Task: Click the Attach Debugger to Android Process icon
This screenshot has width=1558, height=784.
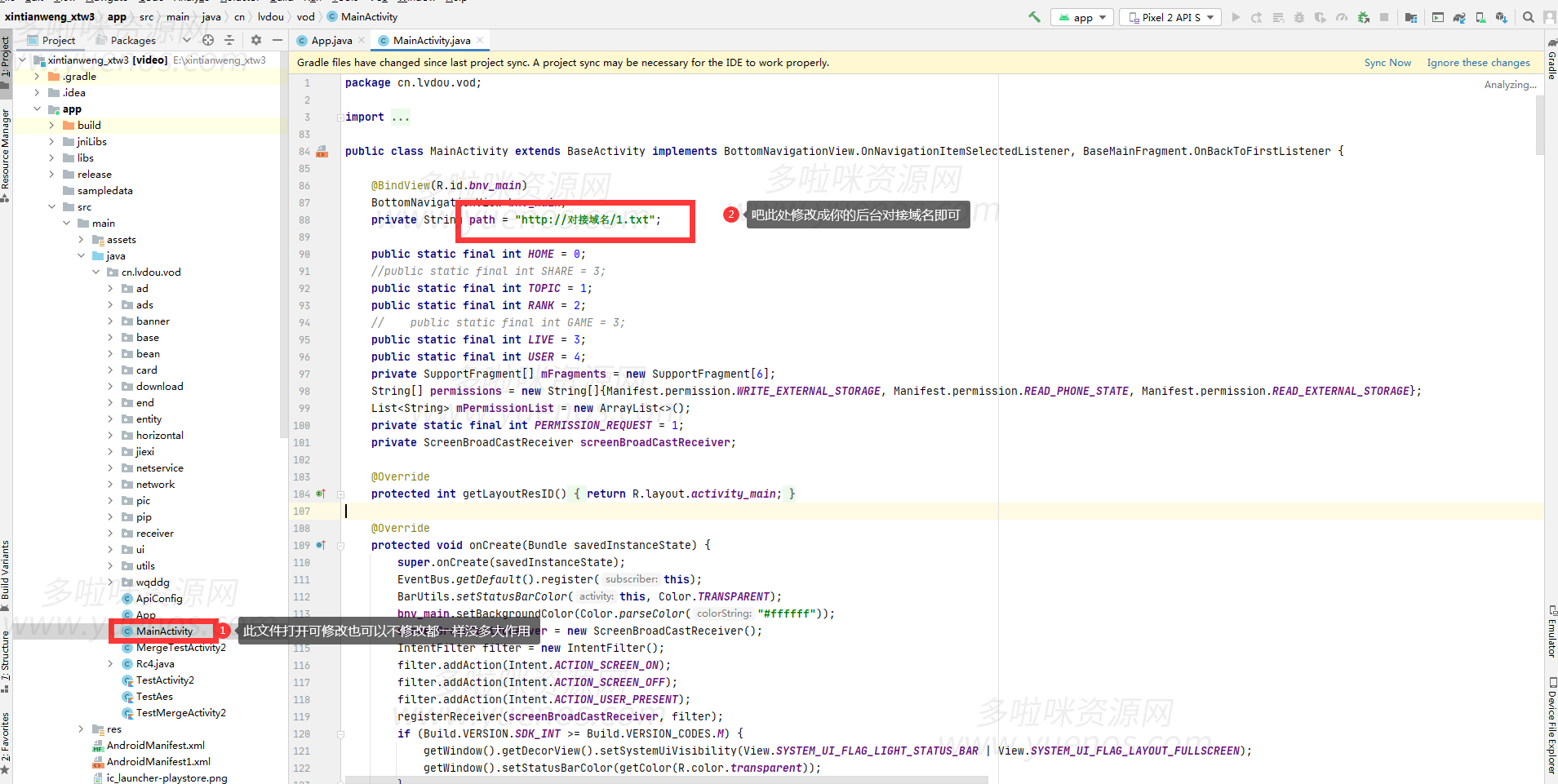Action: coord(1363,17)
